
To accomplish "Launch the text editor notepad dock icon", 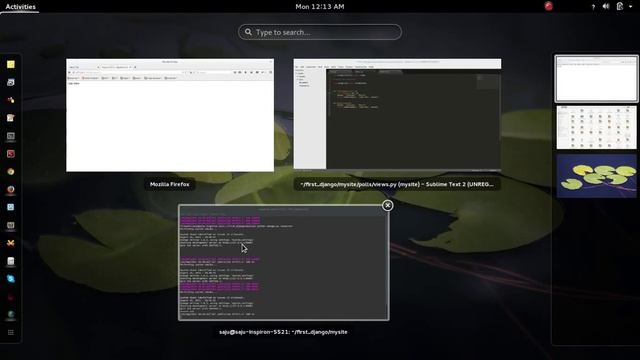I will [11, 118].
